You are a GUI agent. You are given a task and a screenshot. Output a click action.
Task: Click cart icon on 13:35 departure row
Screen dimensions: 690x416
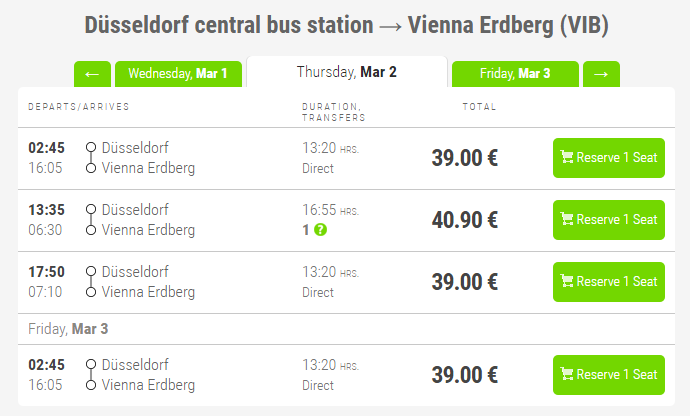click(567, 220)
